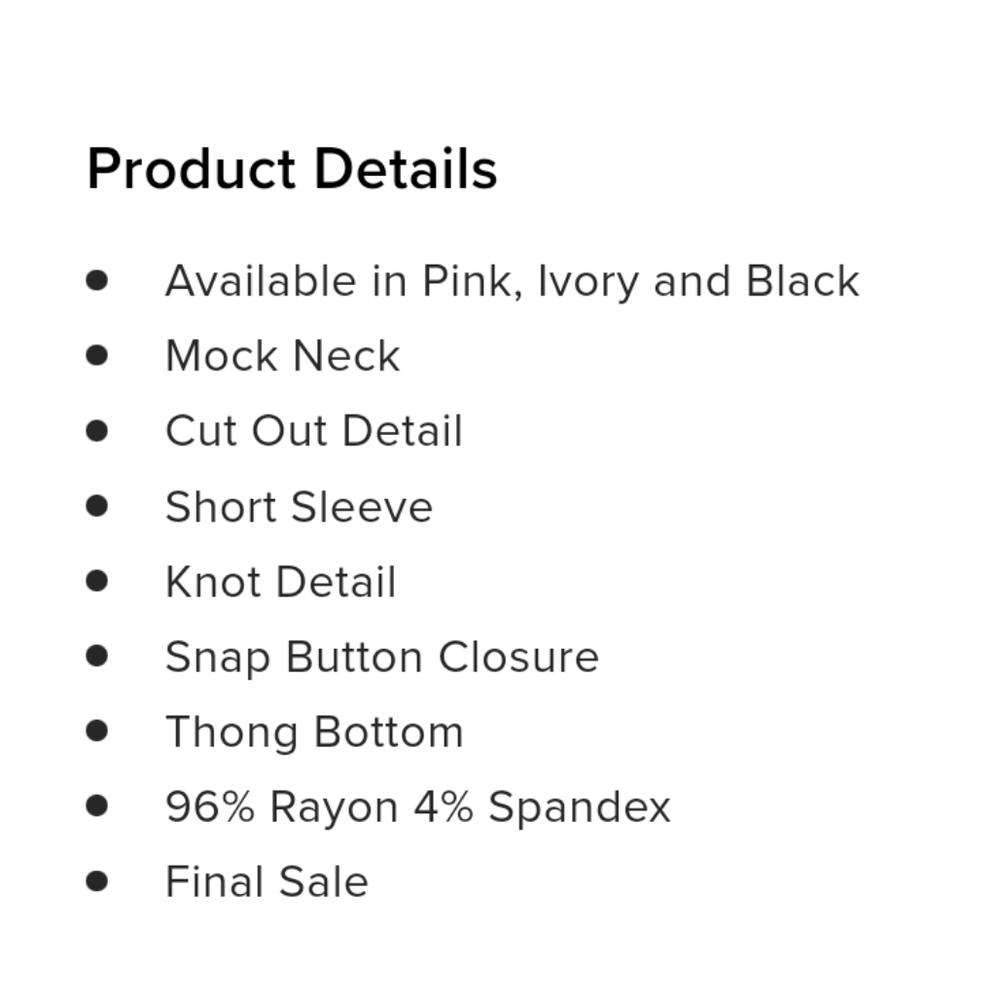Click the Product Details heading
996x1000 pixels.
[x=292, y=169]
